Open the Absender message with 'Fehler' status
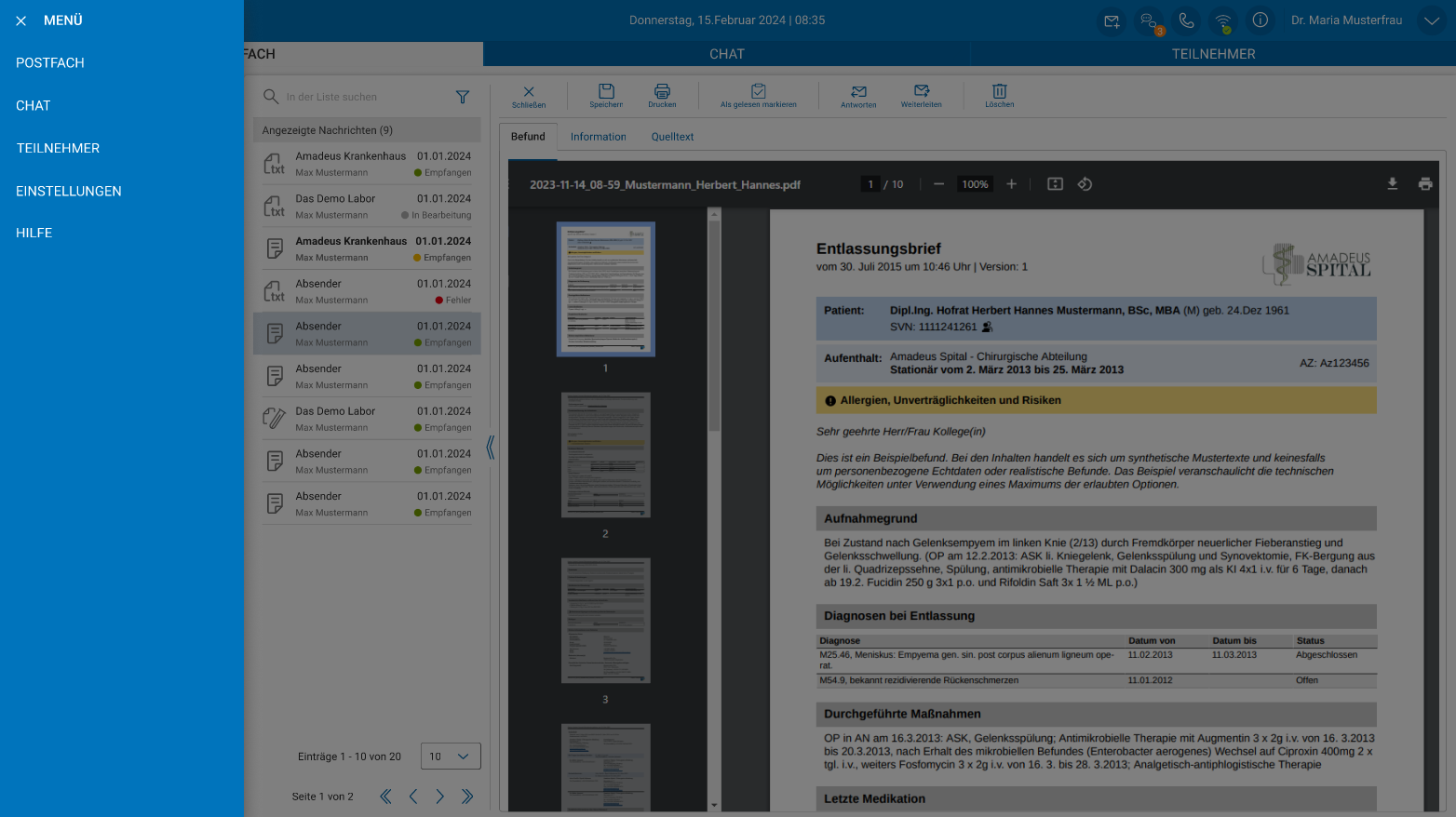This screenshot has width=1456, height=817. 367,291
